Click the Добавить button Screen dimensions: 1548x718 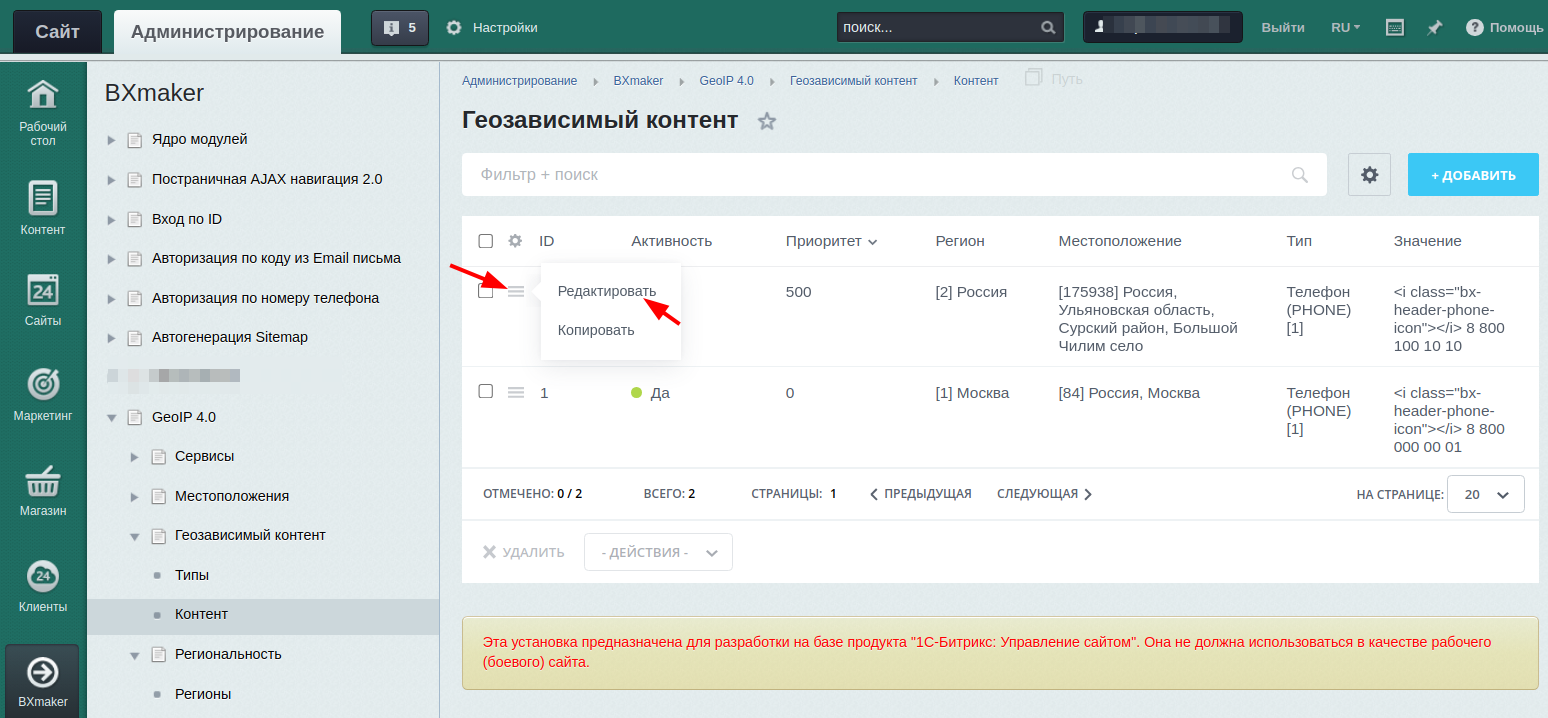tap(1473, 175)
